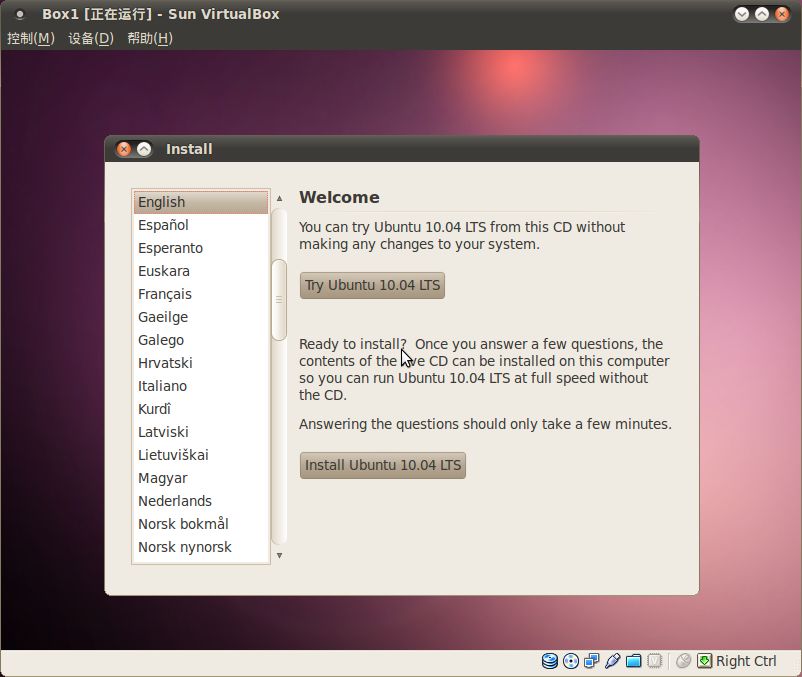Click Install Ubuntu 10.04 LTS button

click(383, 465)
